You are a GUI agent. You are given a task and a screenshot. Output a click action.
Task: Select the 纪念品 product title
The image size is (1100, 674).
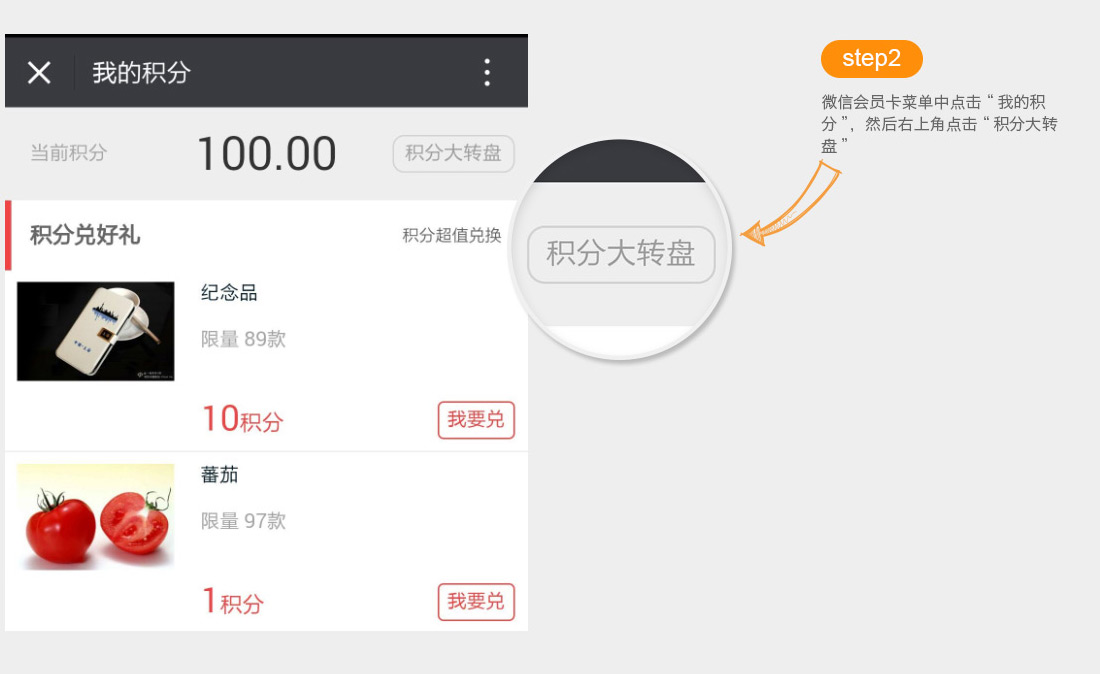pyautogui.click(x=229, y=293)
